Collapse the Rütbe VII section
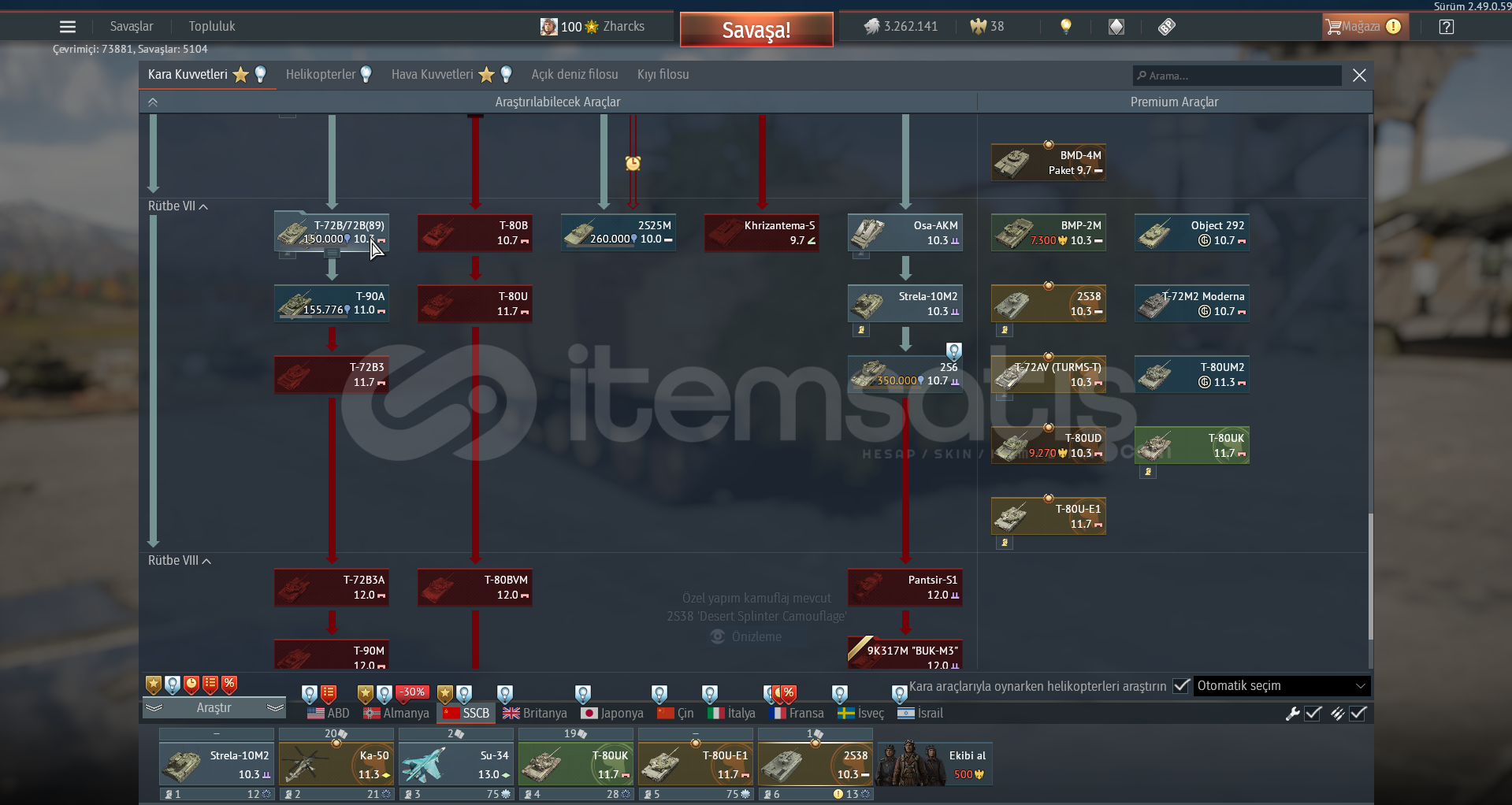The width and height of the screenshot is (1512, 805). tap(178, 206)
